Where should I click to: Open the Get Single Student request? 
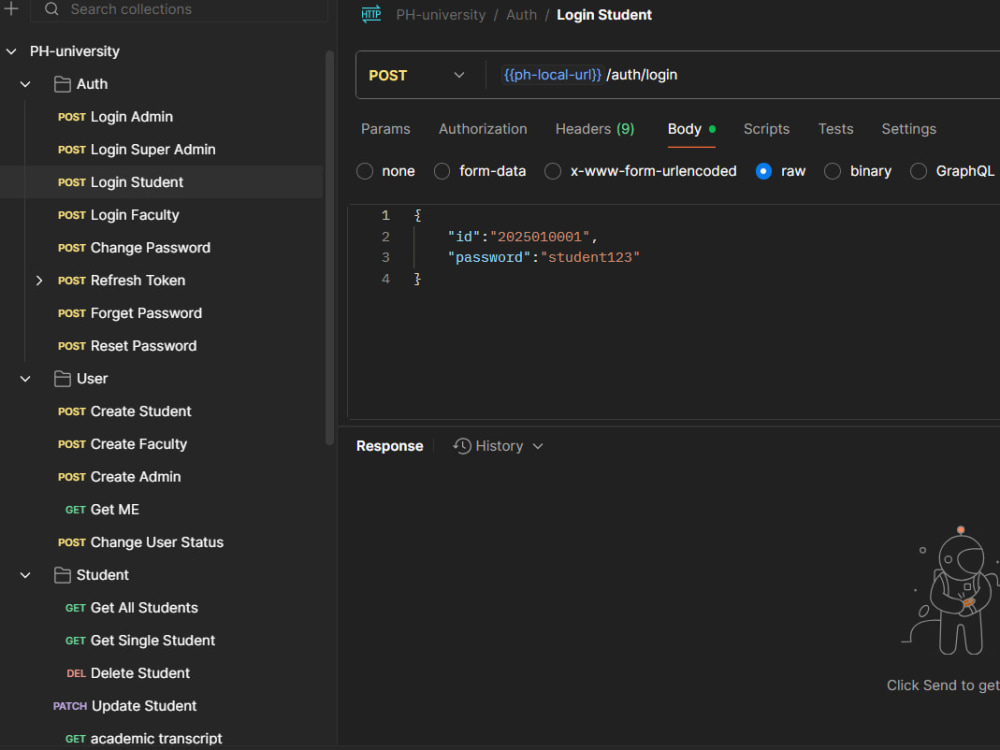[x=140, y=640]
